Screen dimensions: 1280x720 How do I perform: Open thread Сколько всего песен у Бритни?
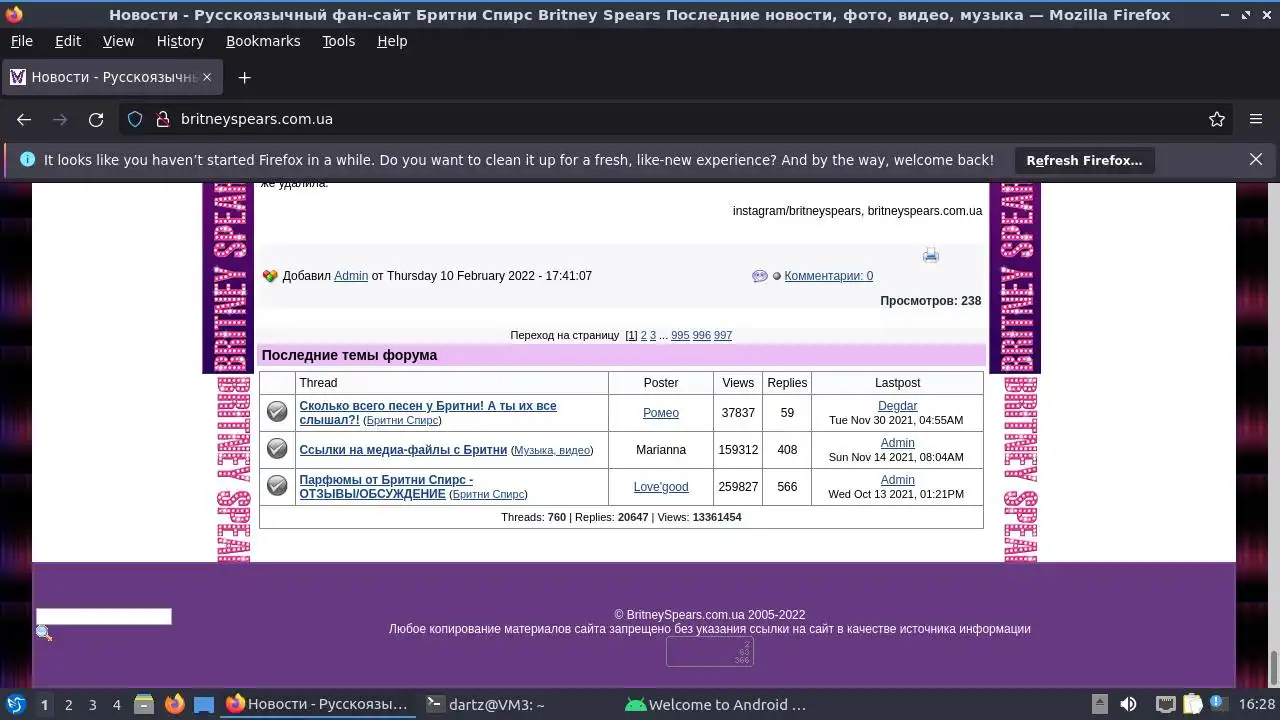[x=428, y=413]
